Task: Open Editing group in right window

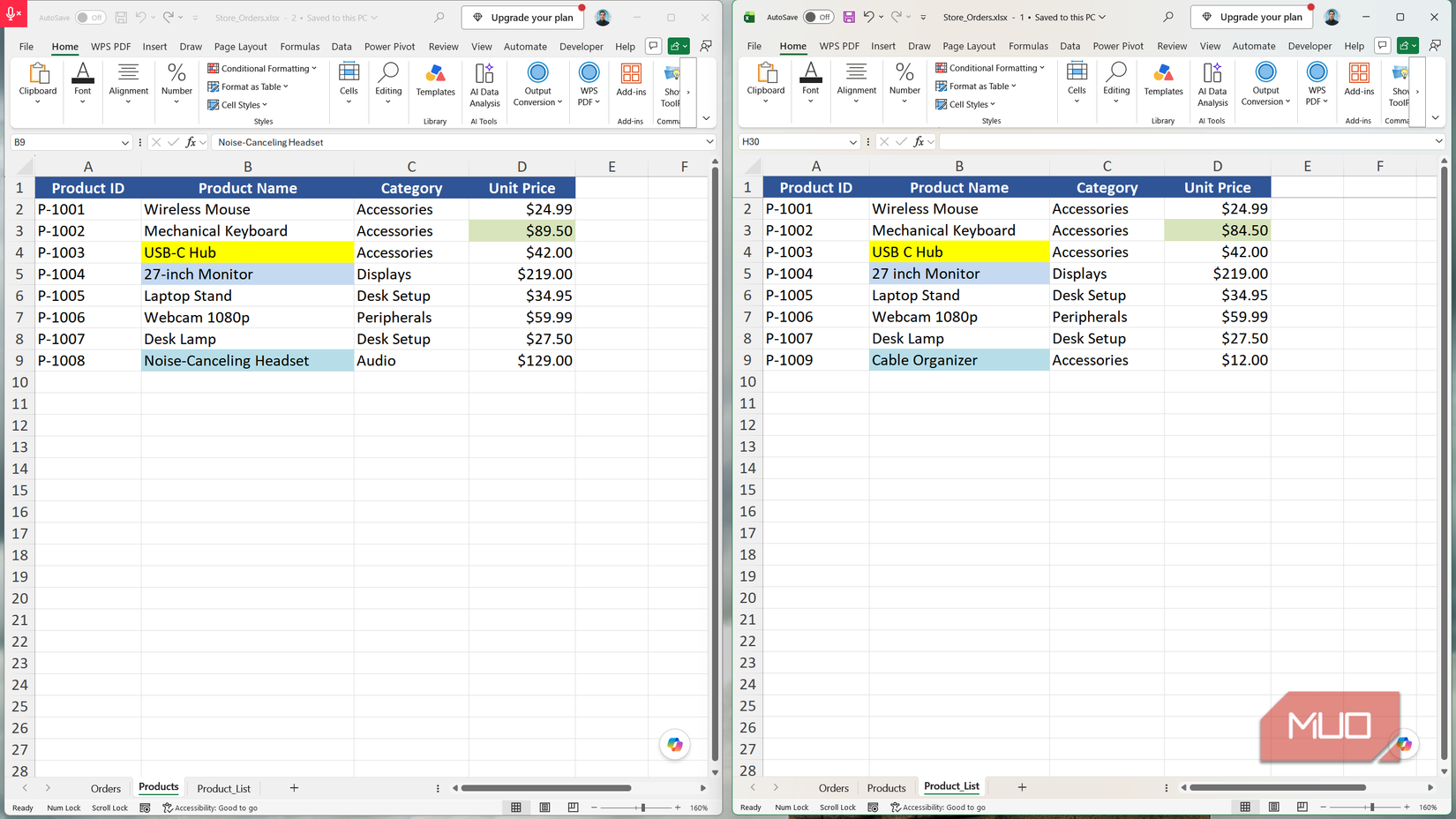Action: [1116, 83]
